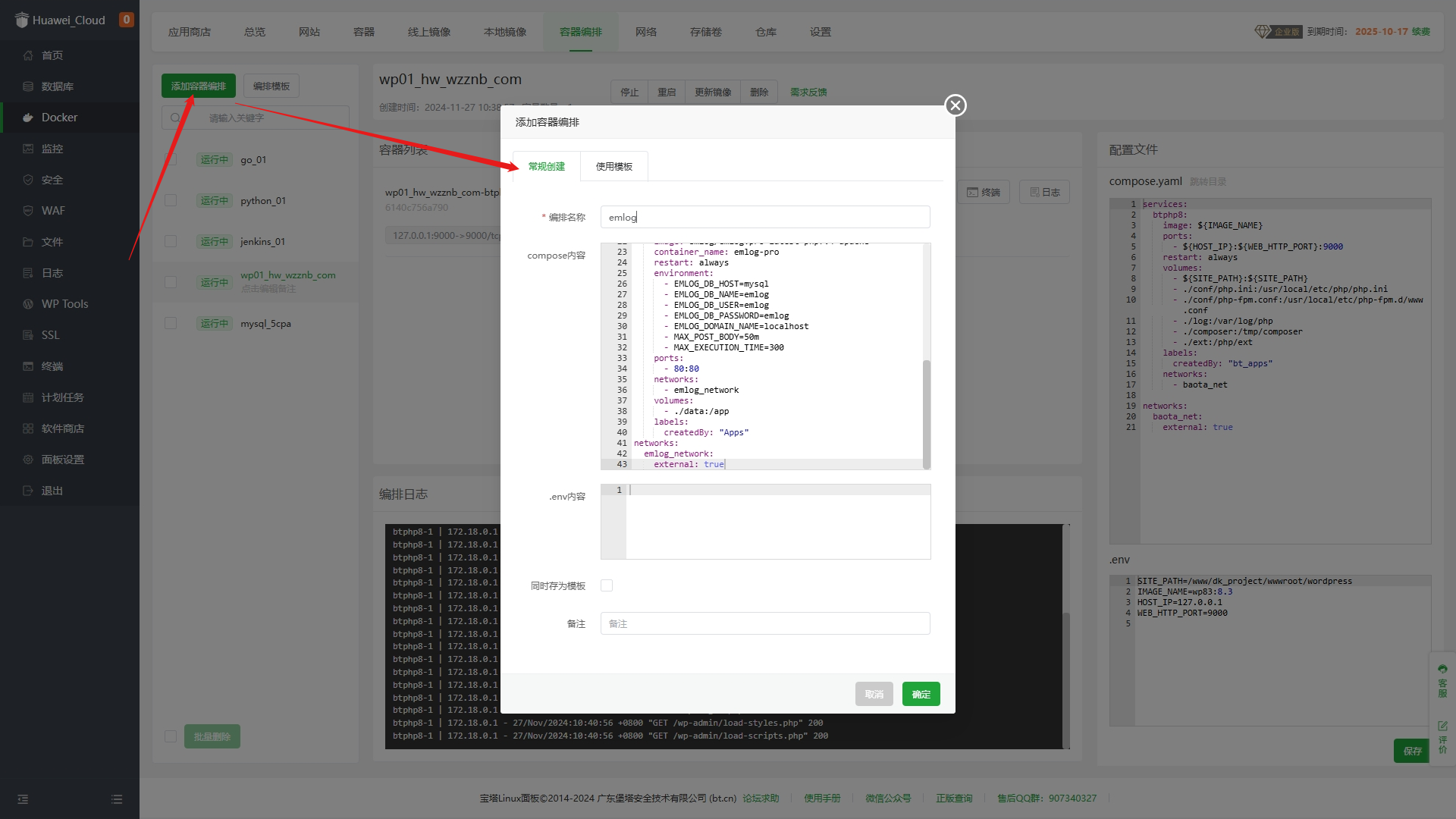
Task: Focus the 备注 remarks input field
Action: [x=765, y=623]
